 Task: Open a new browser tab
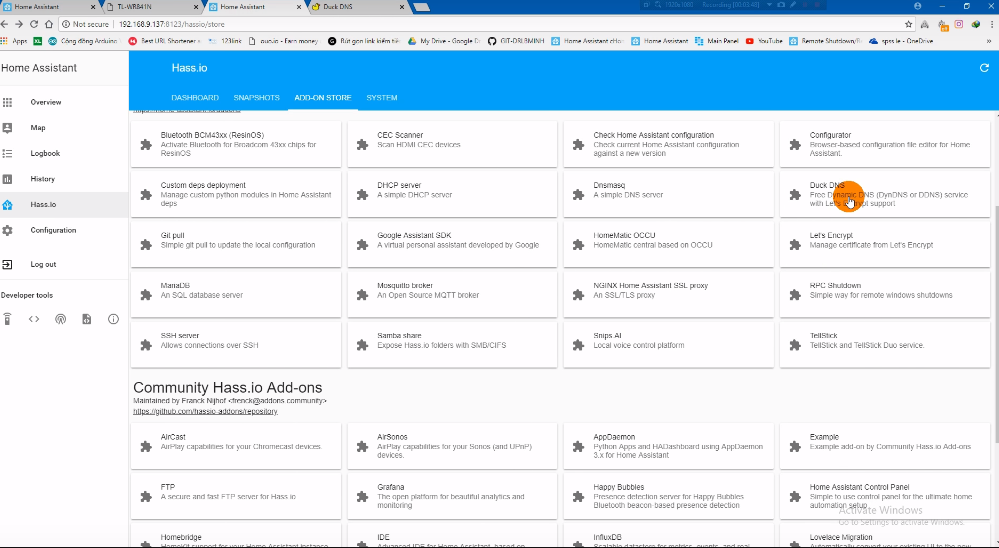click(421, 7)
